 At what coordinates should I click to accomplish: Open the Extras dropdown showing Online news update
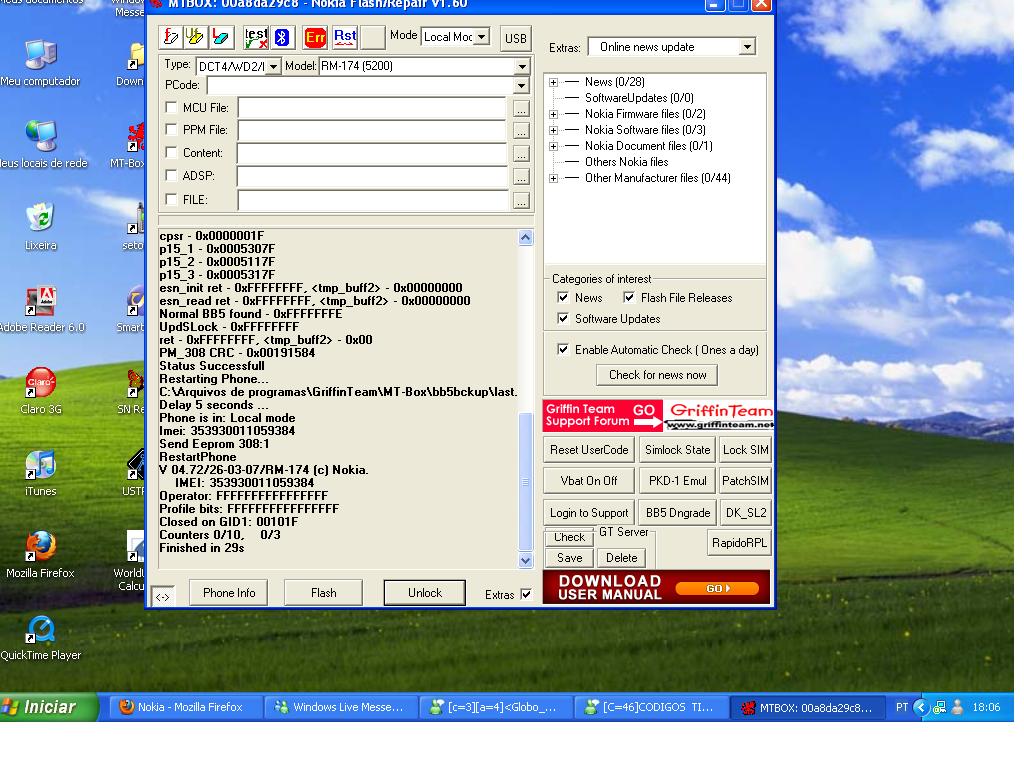pos(747,47)
